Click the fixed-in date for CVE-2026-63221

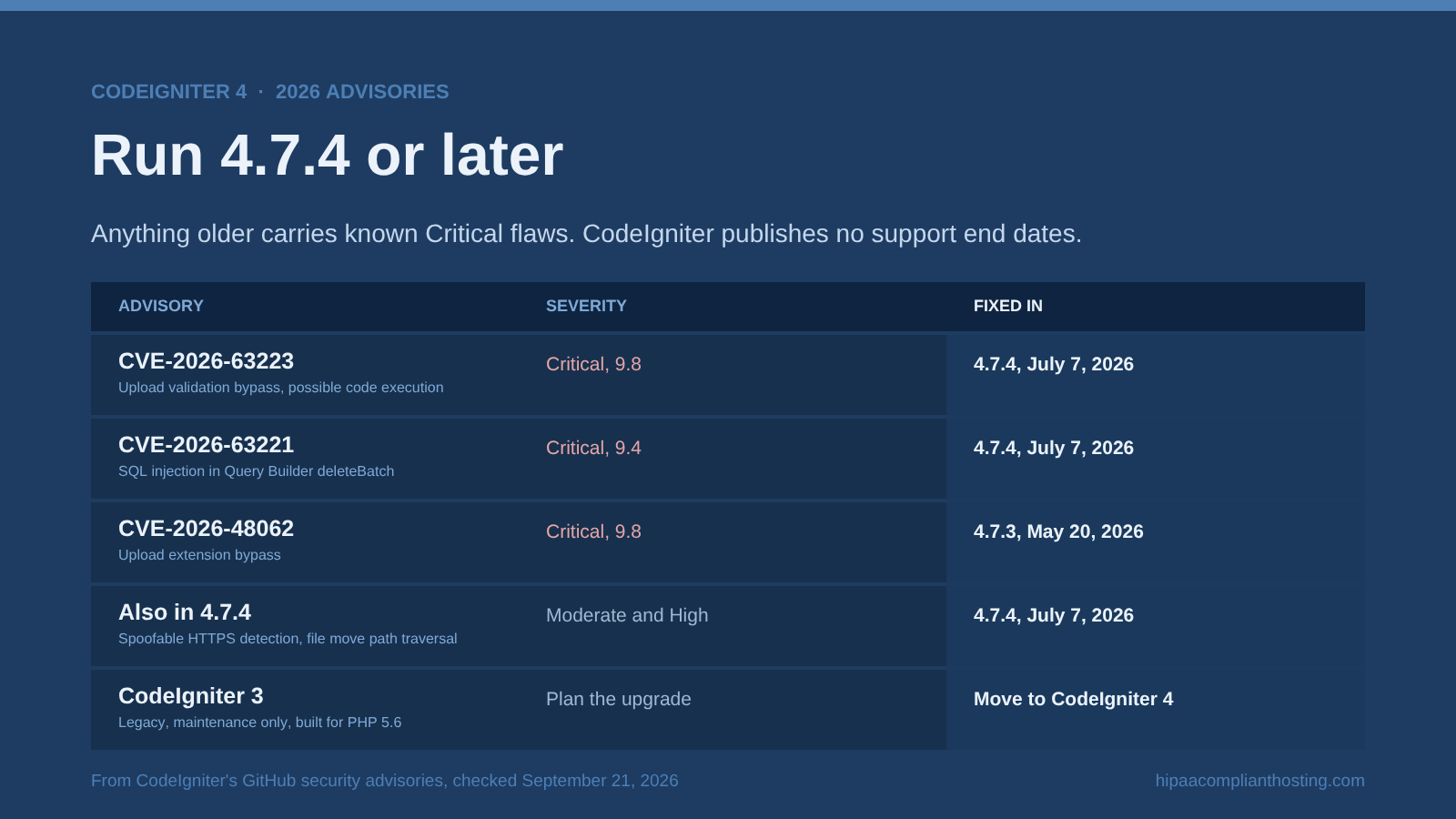tap(1054, 448)
